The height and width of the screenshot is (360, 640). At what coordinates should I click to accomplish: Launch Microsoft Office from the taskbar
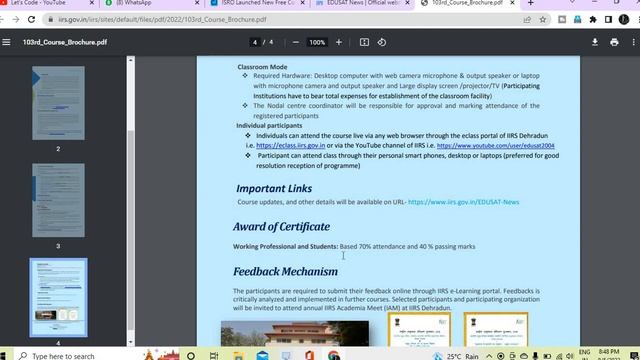[309, 356]
